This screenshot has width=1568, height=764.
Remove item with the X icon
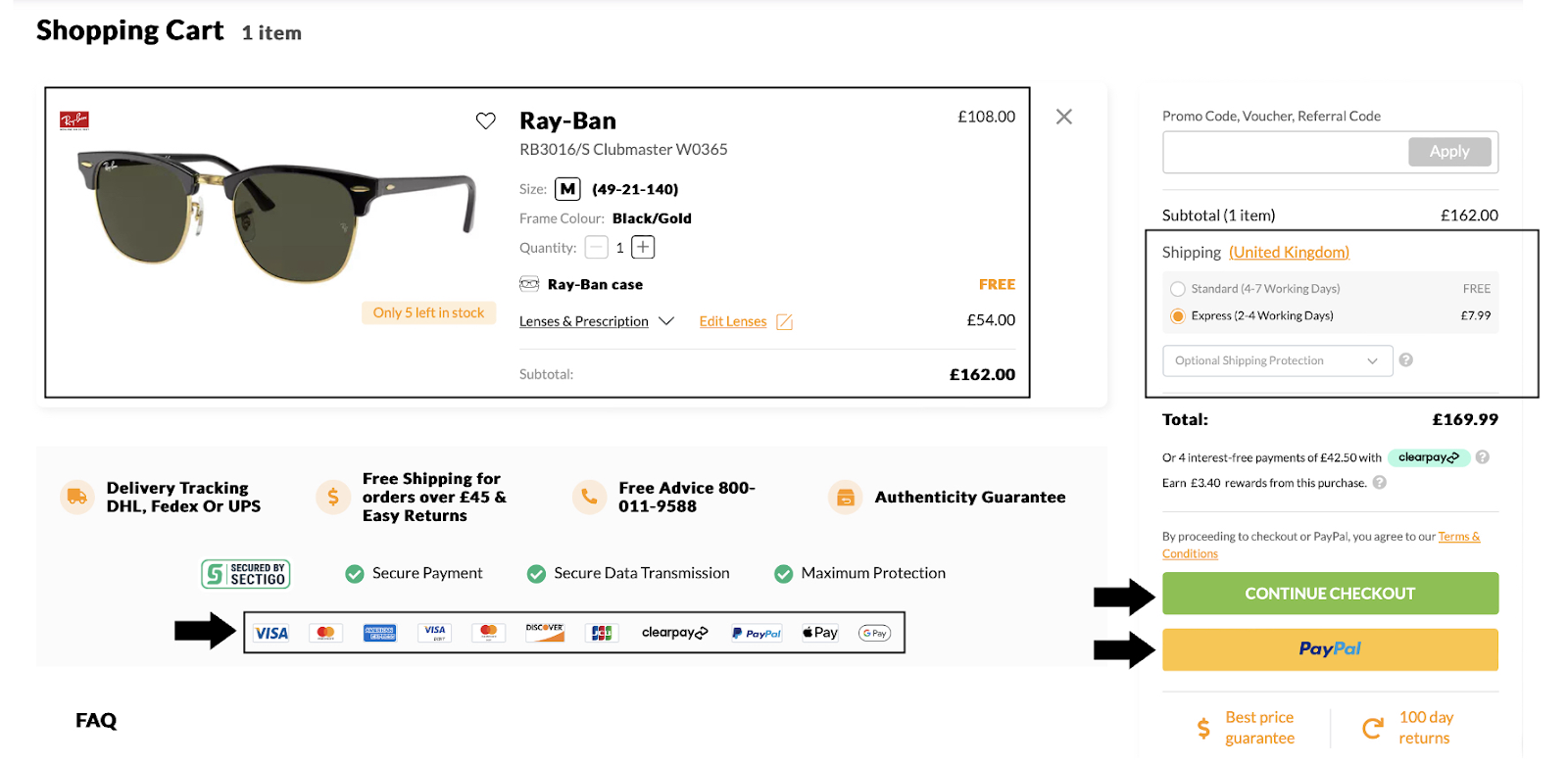[x=1063, y=117]
